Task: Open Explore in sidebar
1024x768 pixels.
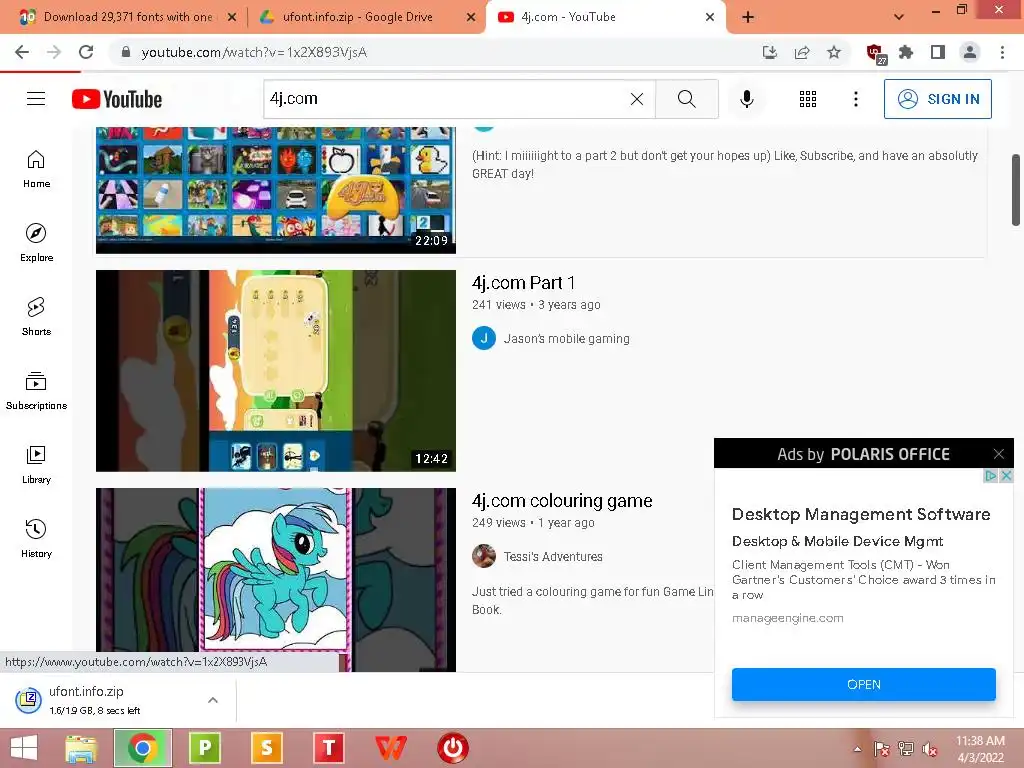Action: (x=37, y=243)
